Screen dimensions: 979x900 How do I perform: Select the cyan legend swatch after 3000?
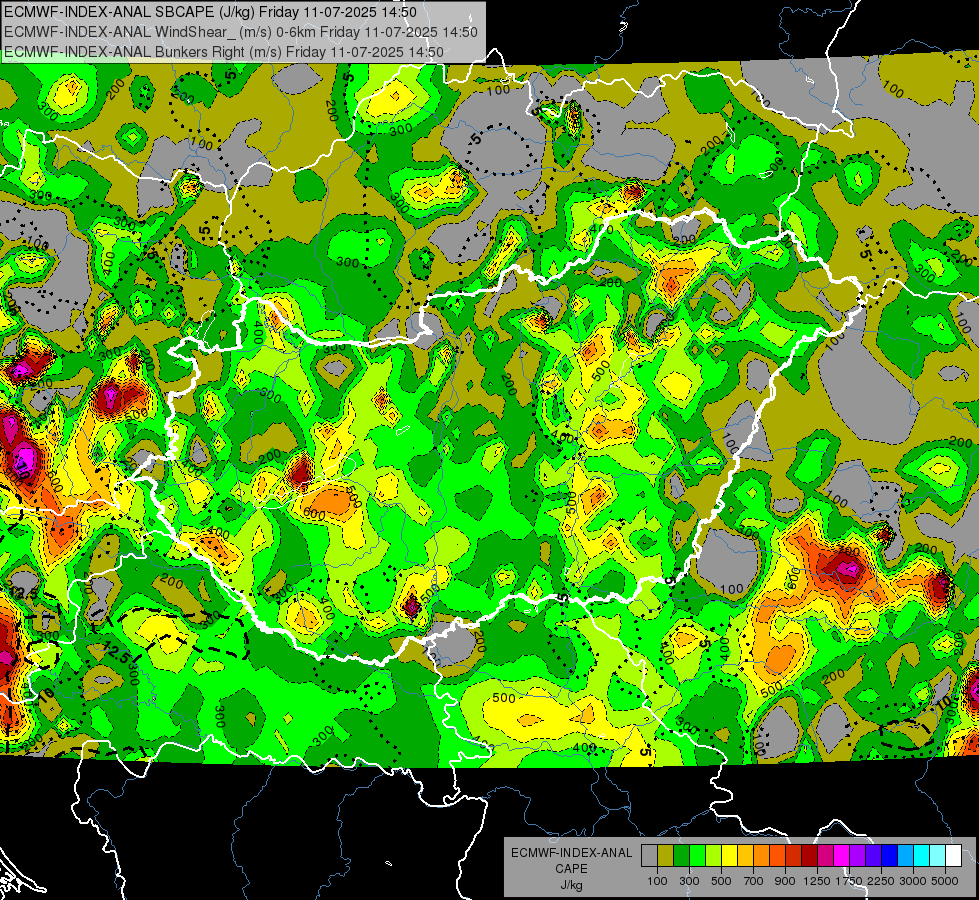tap(922, 856)
